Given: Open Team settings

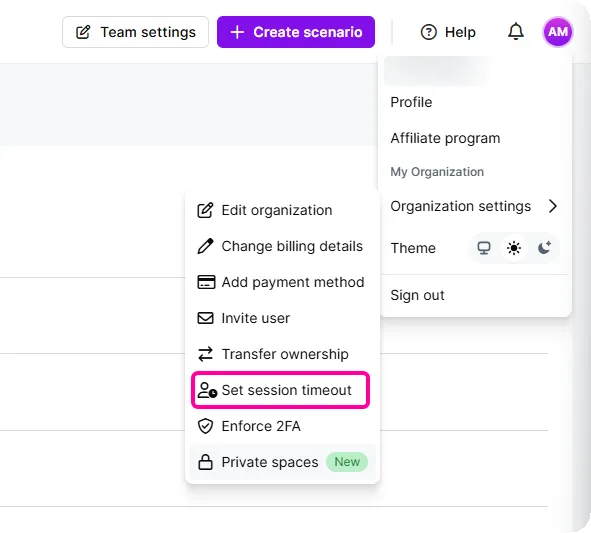Looking at the screenshot, I should (x=135, y=32).
